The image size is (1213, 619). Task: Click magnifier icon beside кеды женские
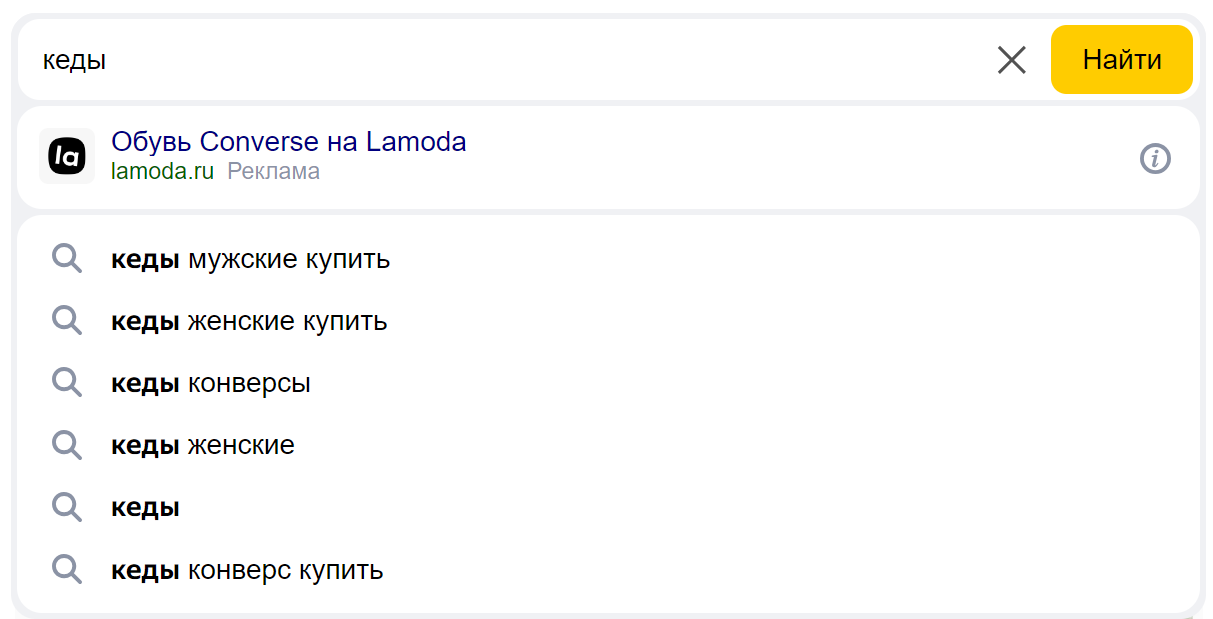click(67, 446)
